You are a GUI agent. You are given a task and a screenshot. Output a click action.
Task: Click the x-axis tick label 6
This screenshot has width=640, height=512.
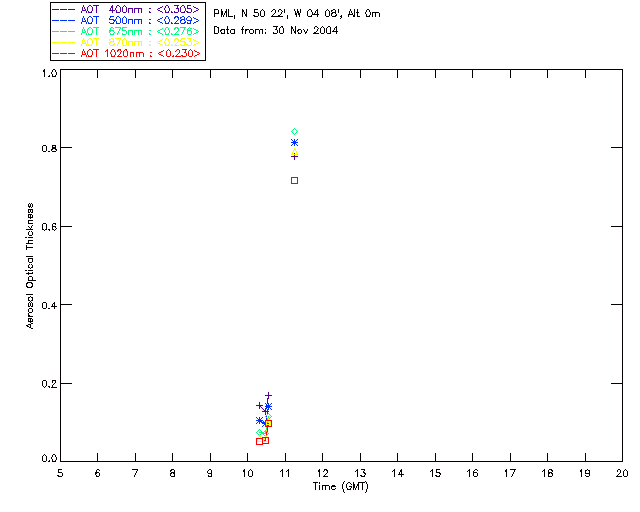98,473
